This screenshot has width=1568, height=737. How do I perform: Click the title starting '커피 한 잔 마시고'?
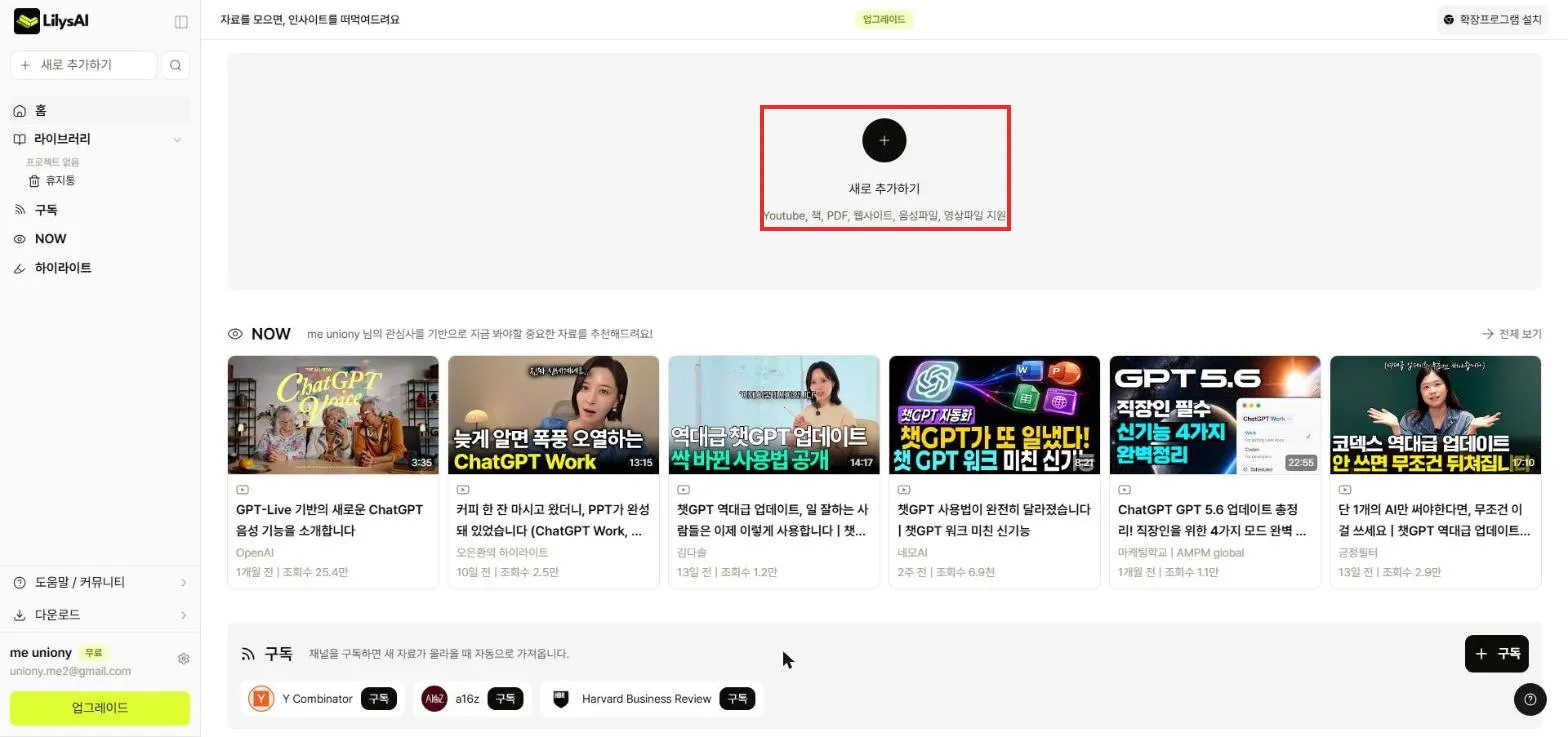point(551,520)
